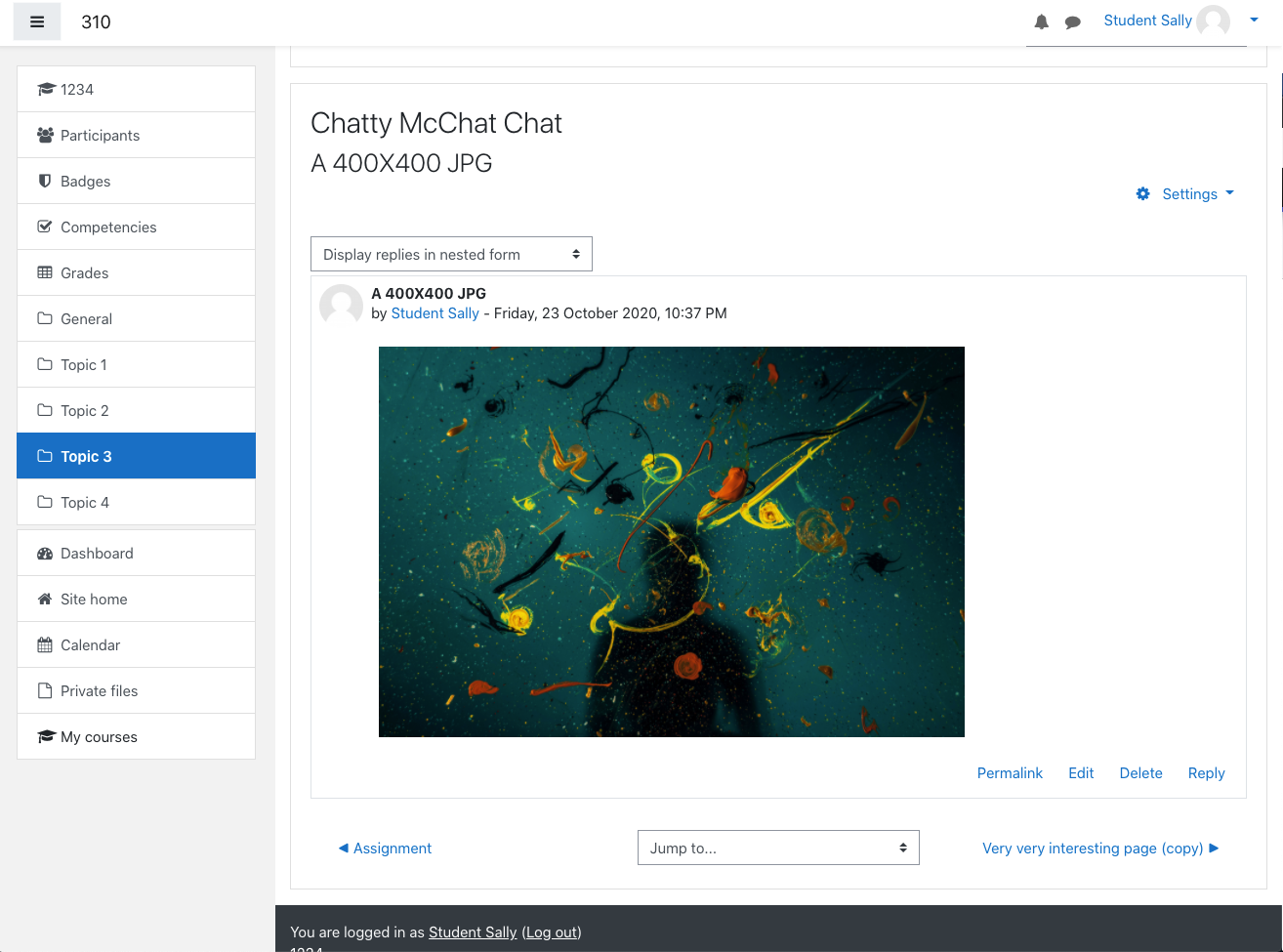Expand the user menu caret
1283x952 pixels.
pos(1255,20)
